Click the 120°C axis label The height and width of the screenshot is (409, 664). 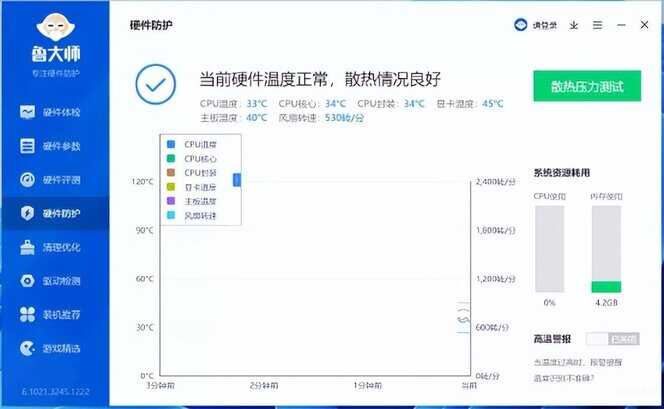coord(142,182)
